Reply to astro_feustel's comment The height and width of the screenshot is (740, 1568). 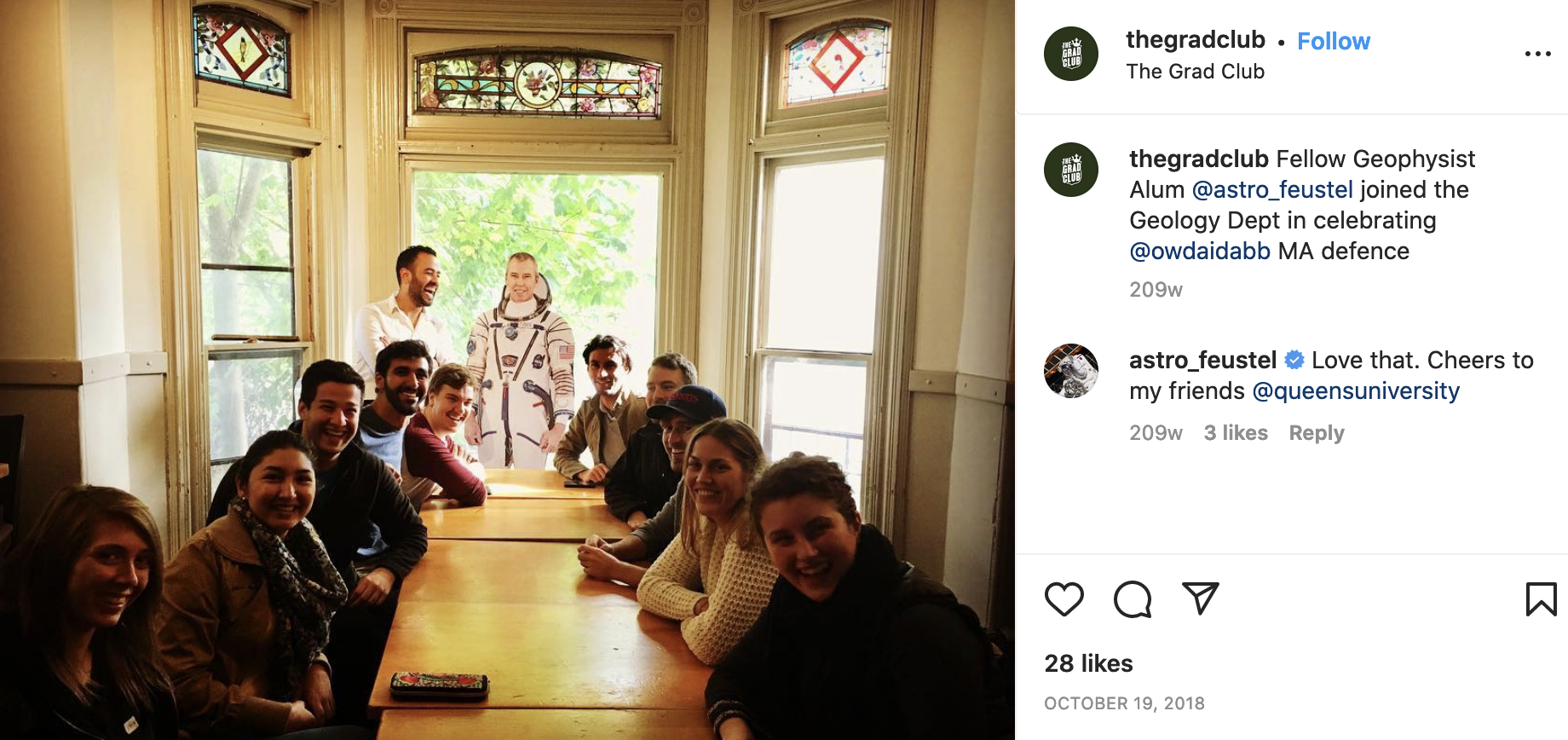[1317, 433]
